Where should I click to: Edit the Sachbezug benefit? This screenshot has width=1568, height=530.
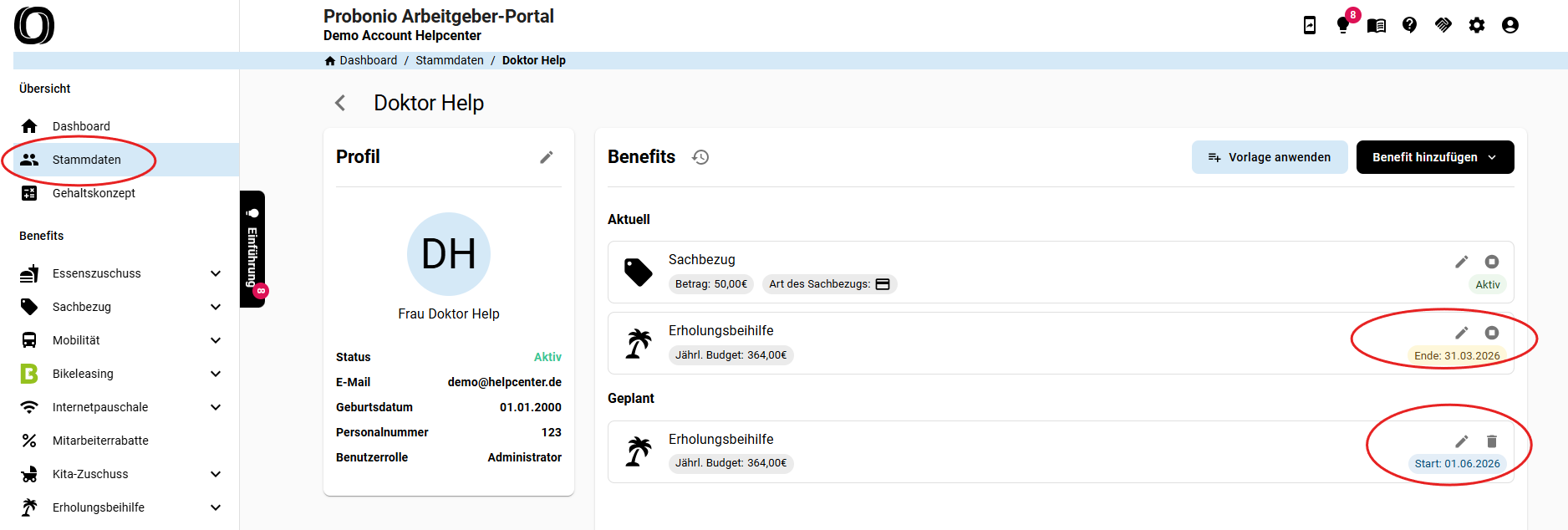[x=1462, y=262]
